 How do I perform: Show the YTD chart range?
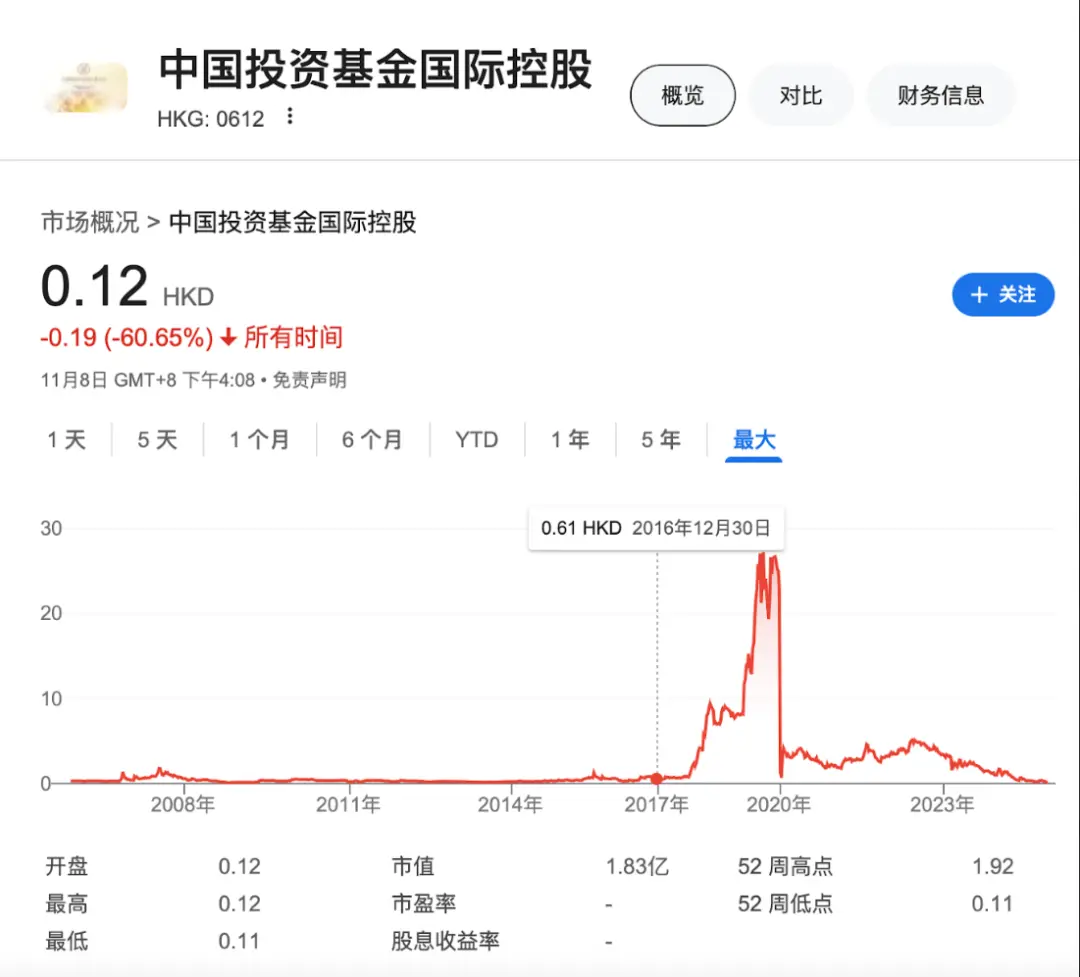point(476,440)
